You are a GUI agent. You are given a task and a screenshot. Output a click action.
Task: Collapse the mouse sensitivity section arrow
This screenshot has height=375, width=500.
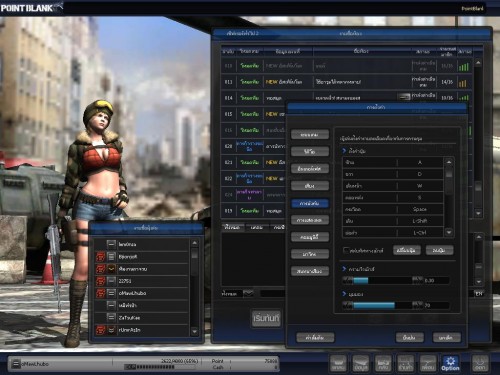(x=344, y=268)
